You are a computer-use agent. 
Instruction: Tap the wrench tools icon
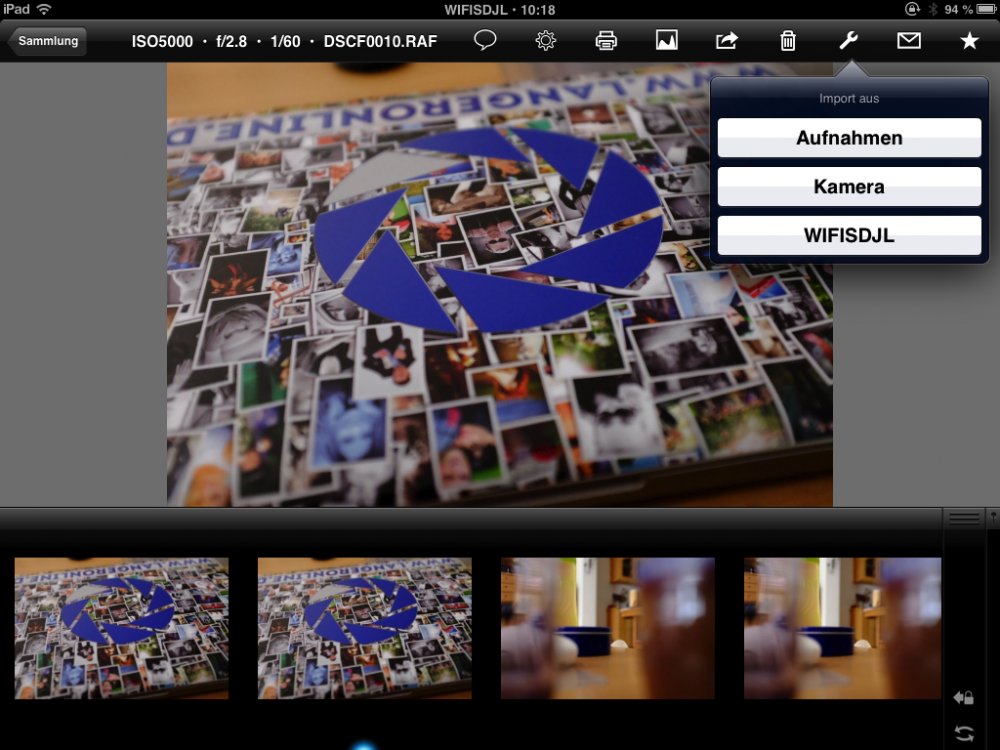[x=848, y=41]
